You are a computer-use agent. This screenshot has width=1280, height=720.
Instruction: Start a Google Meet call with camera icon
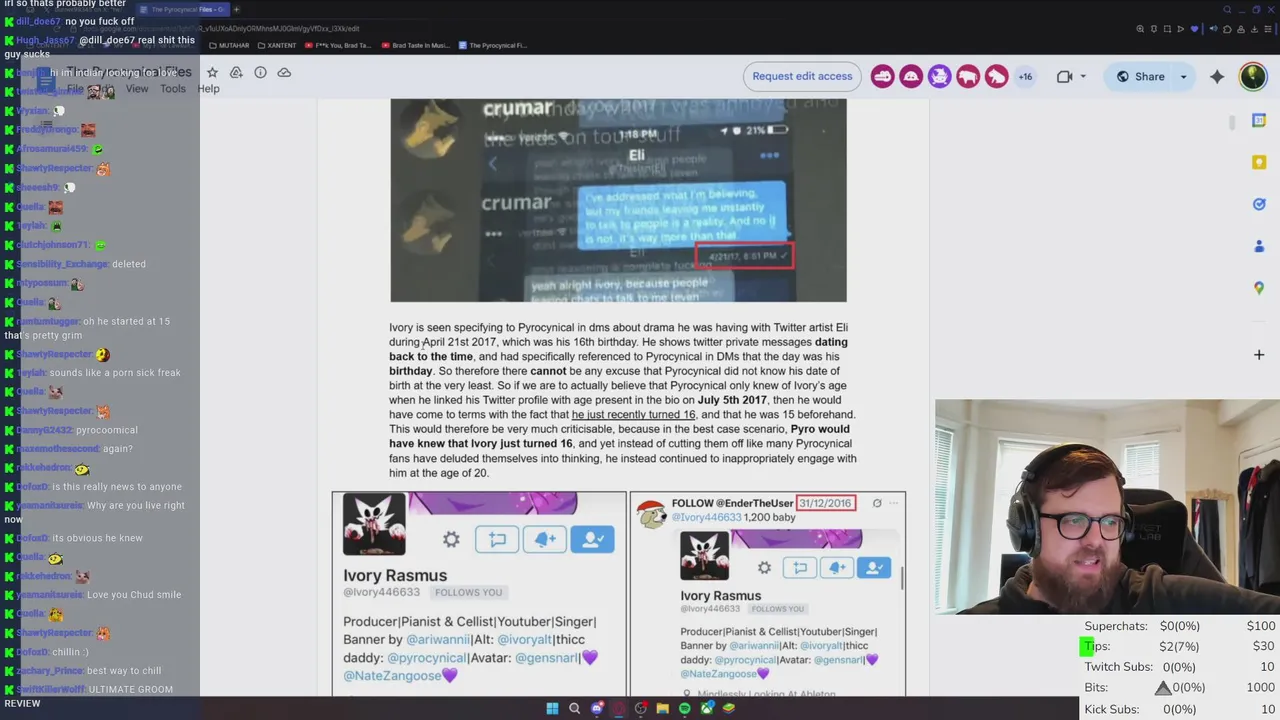1064,77
